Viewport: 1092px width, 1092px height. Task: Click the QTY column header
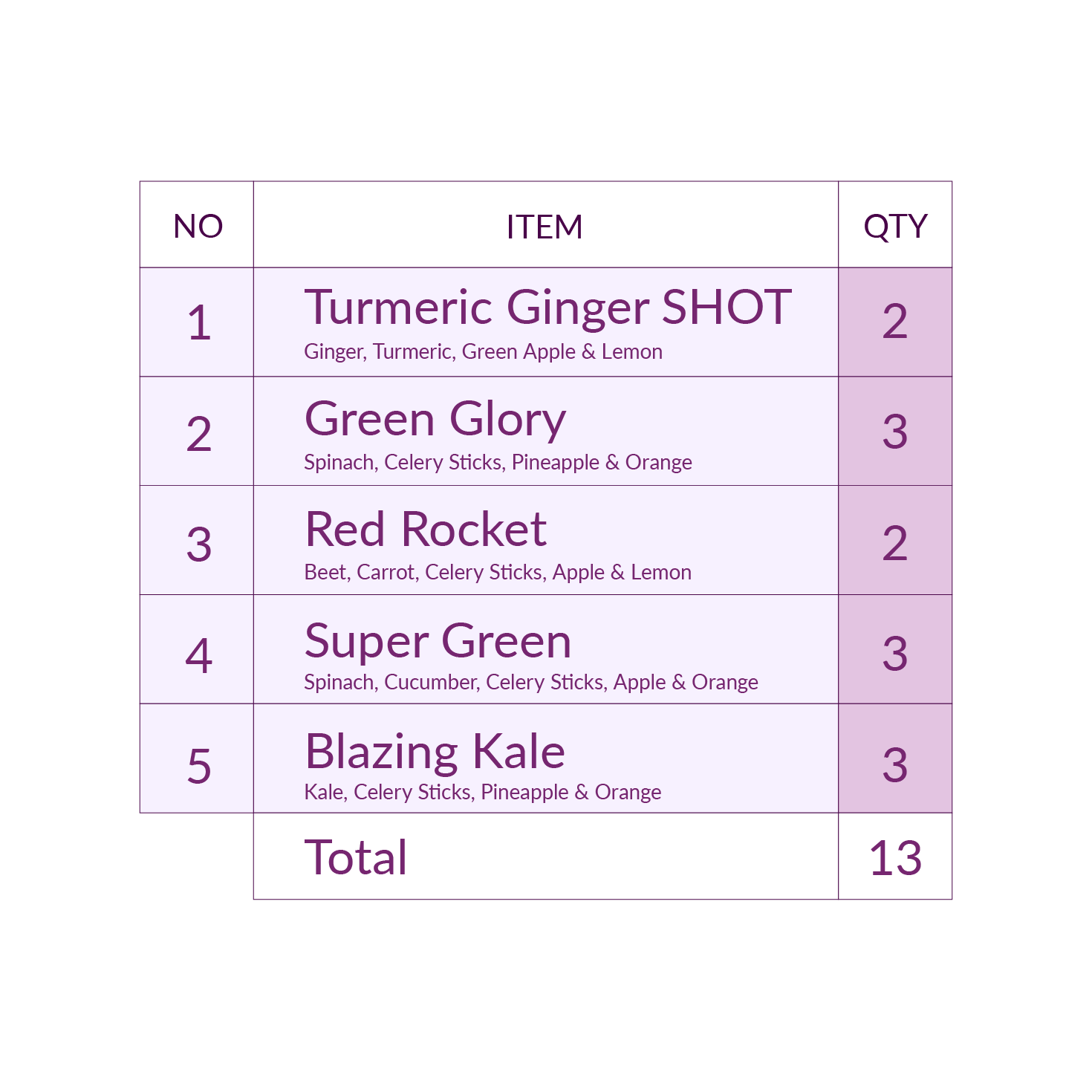[895, 225]
